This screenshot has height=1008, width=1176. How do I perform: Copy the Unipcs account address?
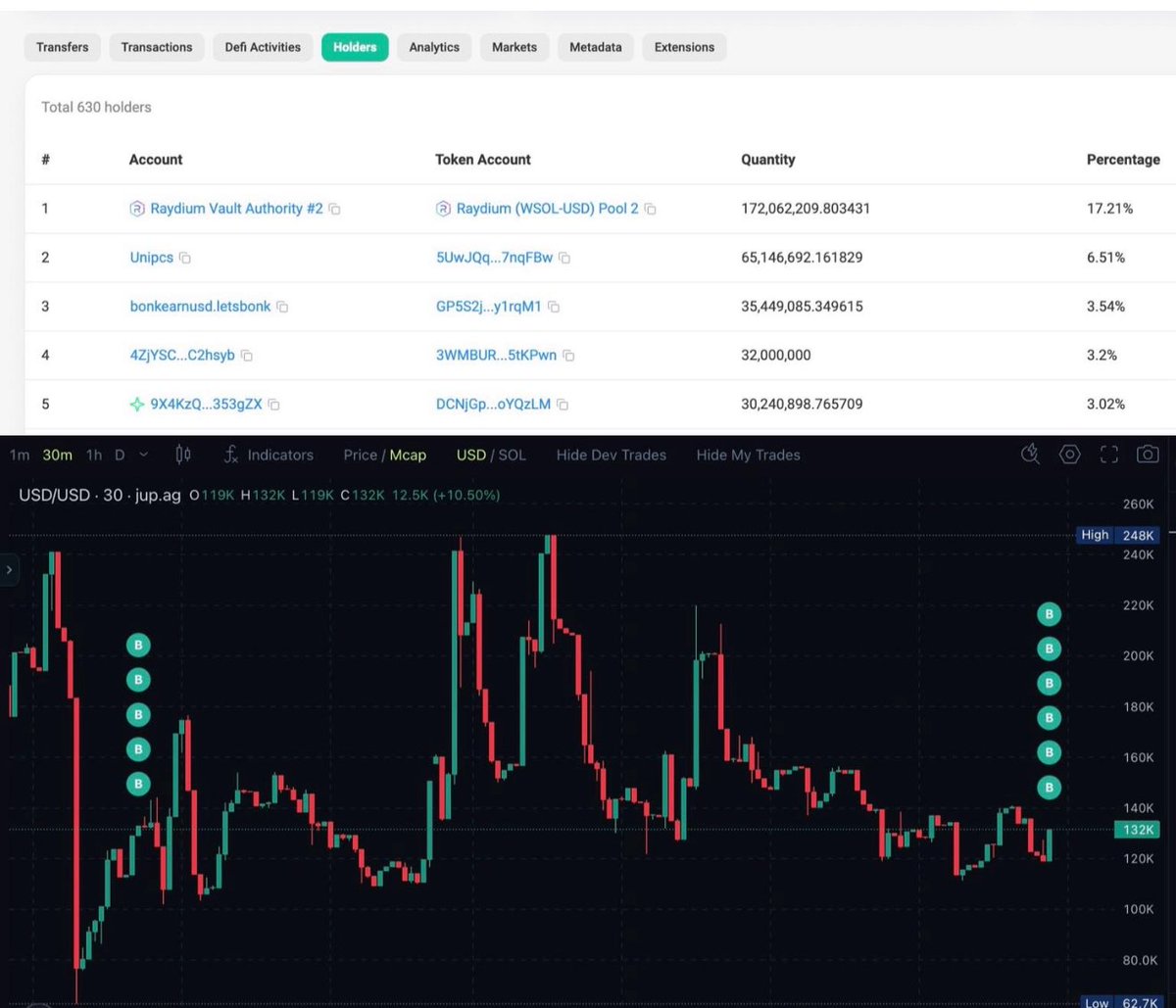[185, 259]
